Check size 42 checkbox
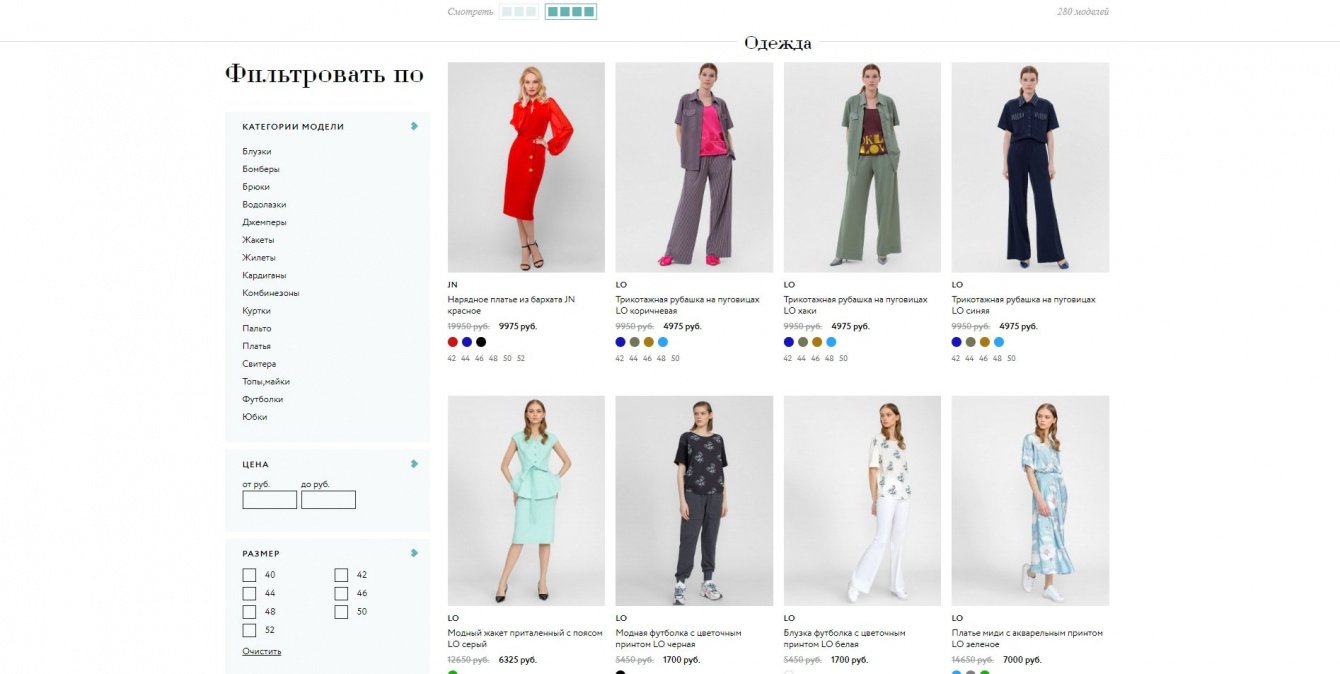 [x=341, y=575]
